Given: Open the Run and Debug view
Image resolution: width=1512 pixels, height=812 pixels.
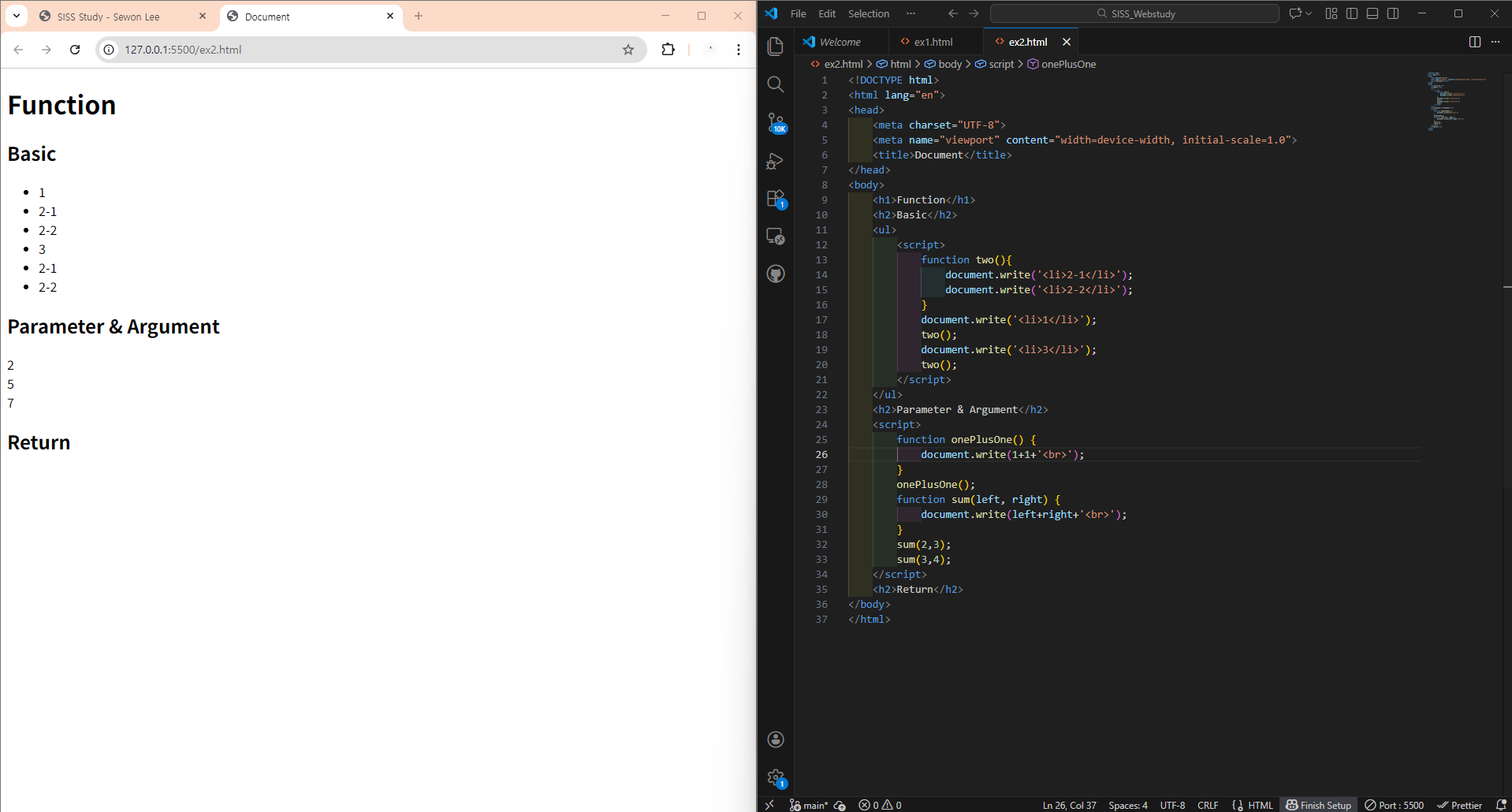Looking at the screenshot, I should 776,161.
